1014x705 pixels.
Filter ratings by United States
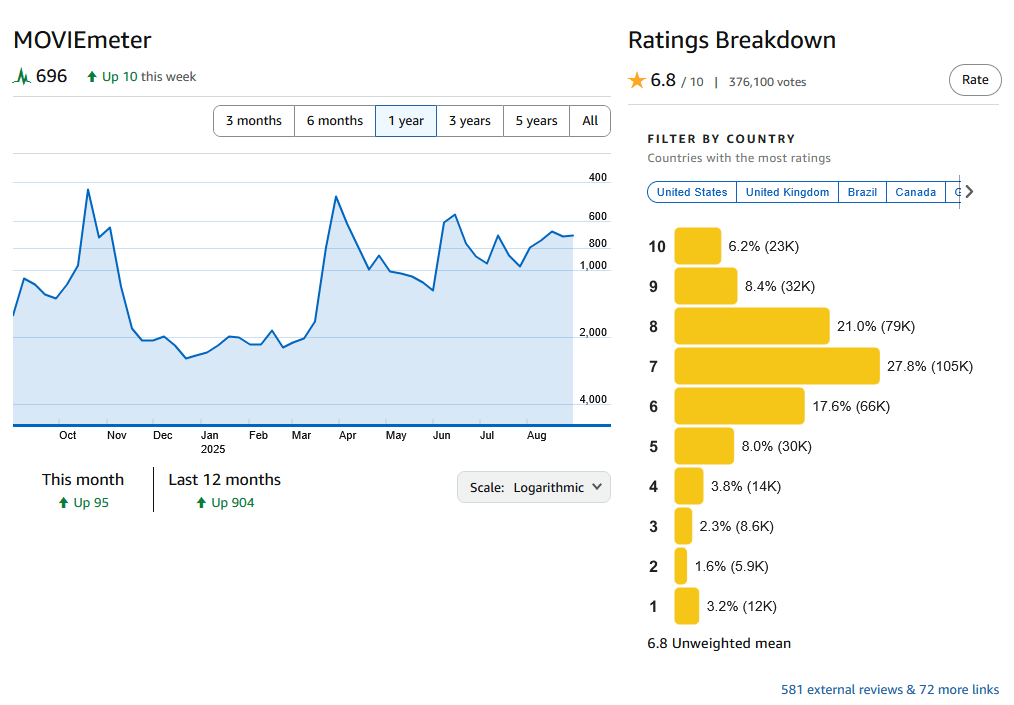pyautogui.click(x=692, y=192)
